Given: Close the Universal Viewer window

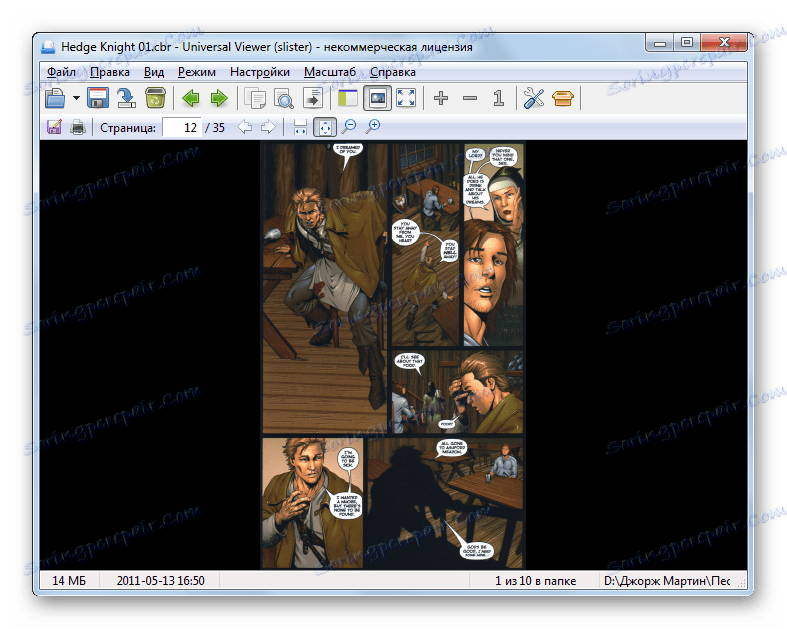Looking at the screenshot, I should tap(724, 43).
